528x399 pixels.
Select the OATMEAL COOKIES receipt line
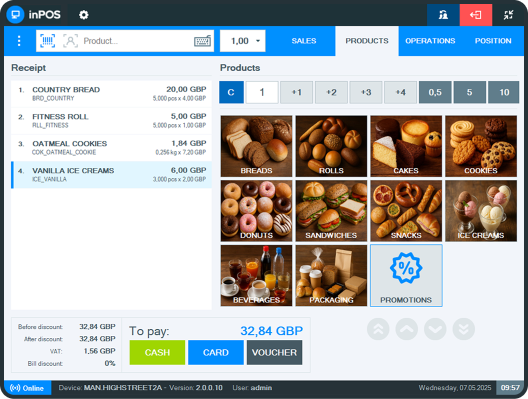(111, 148)
